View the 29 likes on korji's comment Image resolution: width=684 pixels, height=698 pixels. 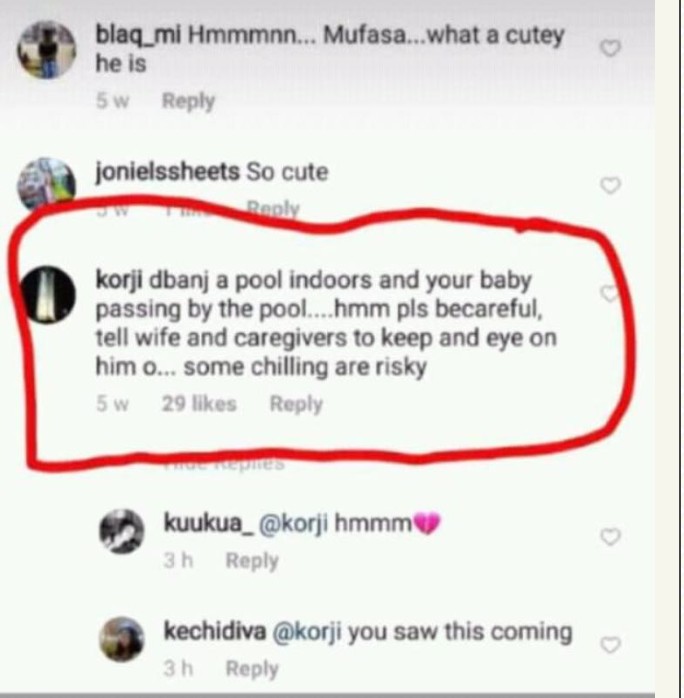click(199, 404)
